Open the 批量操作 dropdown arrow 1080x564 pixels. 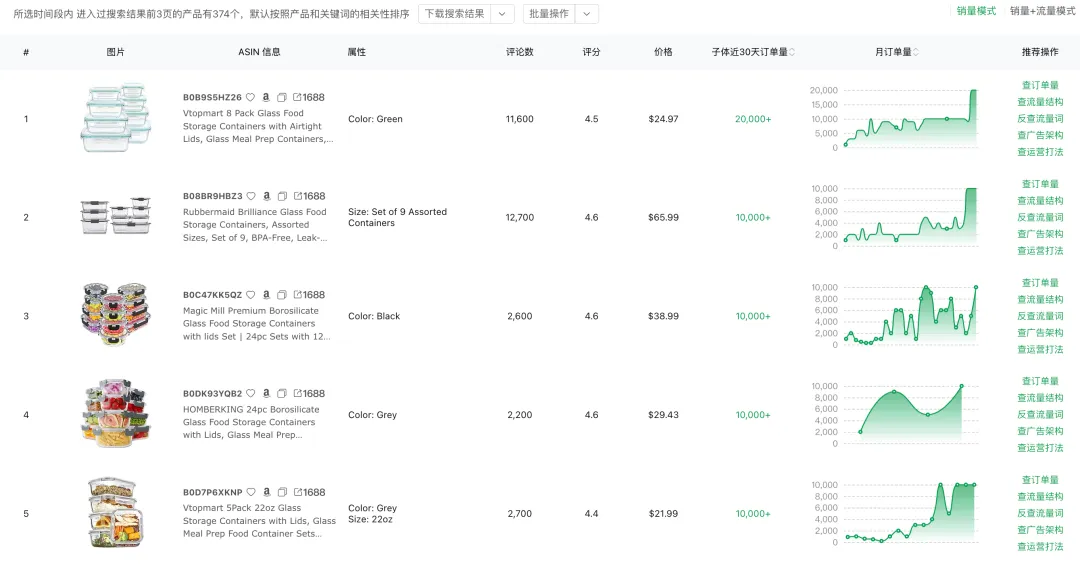(x=588, y=14)
